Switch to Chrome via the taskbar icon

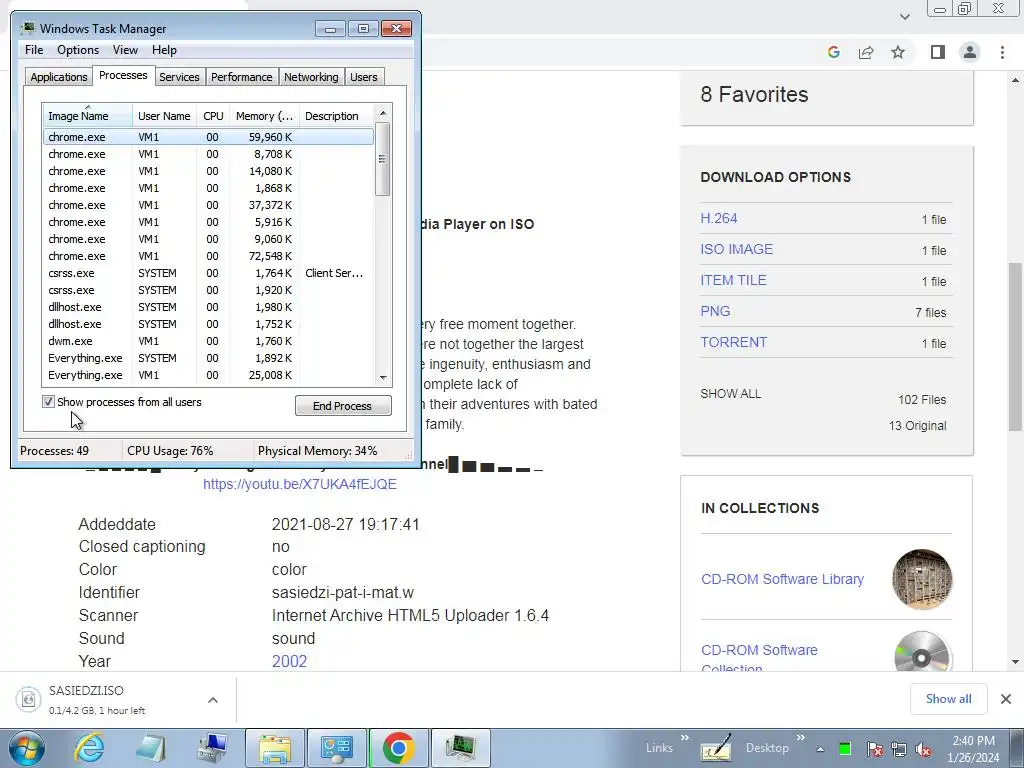point(399,748)
